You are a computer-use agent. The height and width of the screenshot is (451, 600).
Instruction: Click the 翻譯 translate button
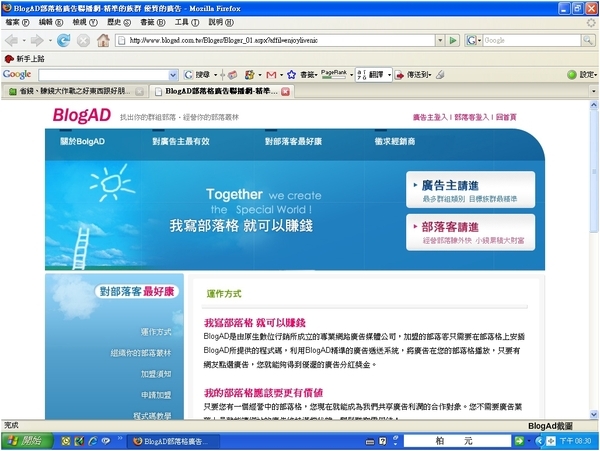[370, 75]
